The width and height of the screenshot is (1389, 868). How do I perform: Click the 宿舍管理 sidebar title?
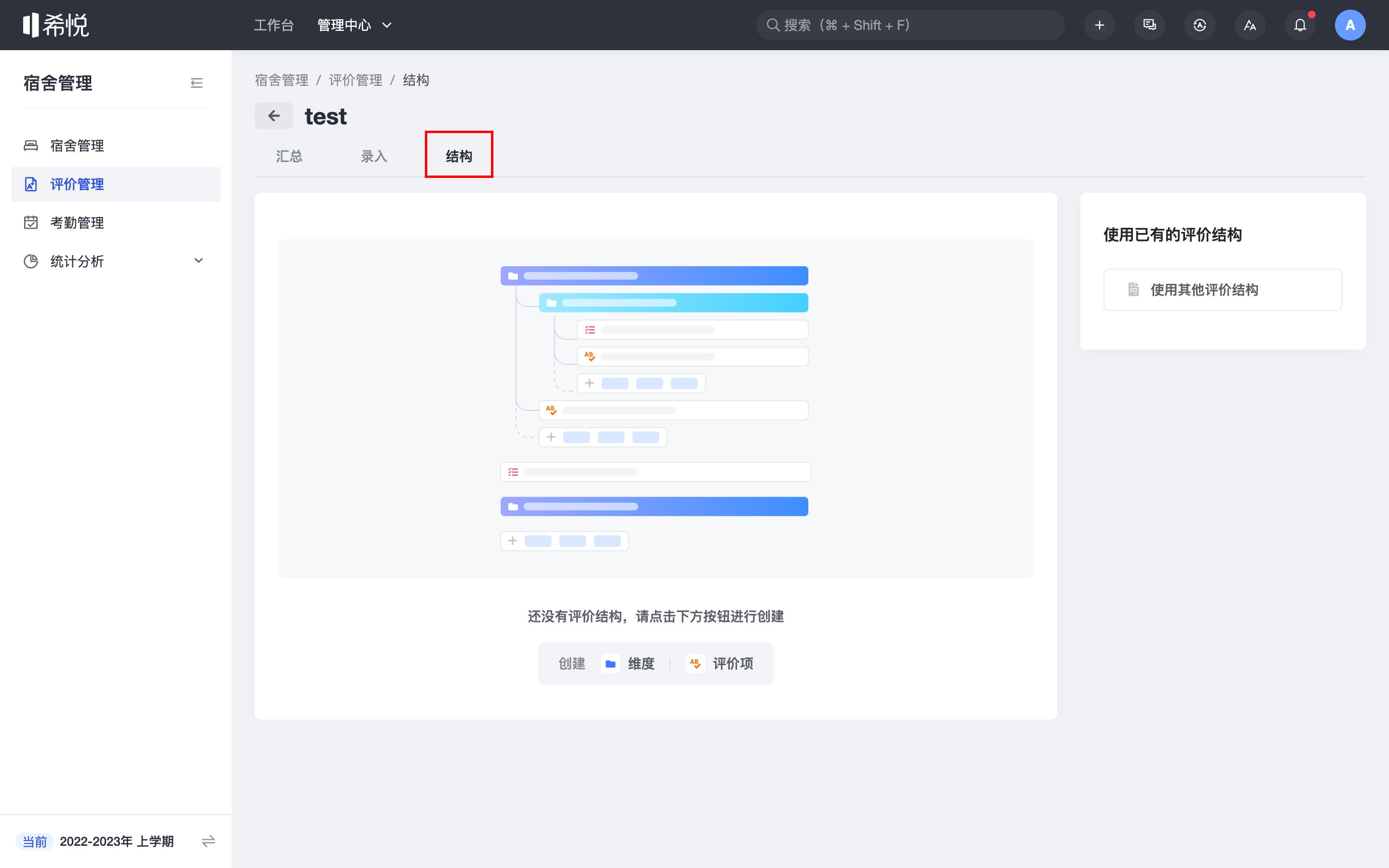click(58, 83)
